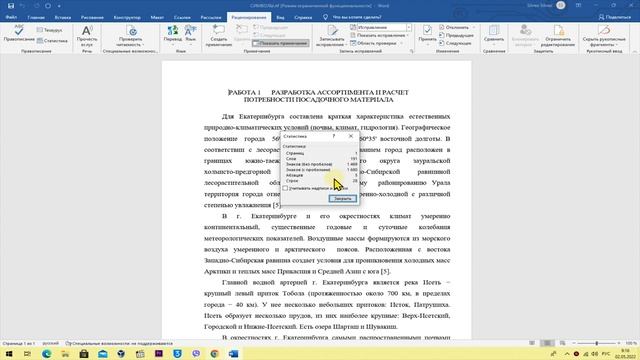640x360 pixels.
Task: Start tracking with Записывать исправления
Action: [332, 36]
